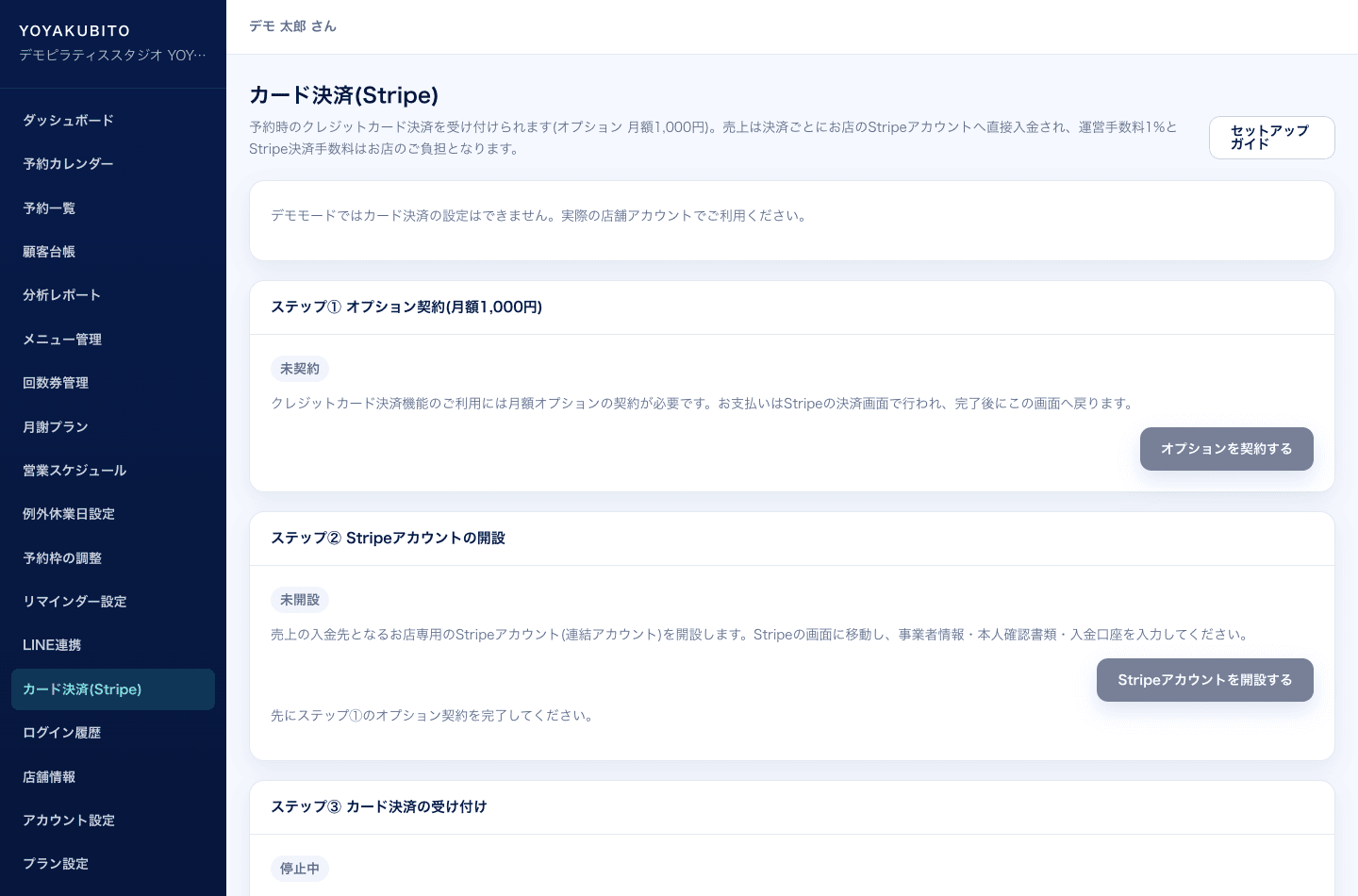Click the デモモード notice message
The height and width of the screenshot is (896, 1358).
540,216
